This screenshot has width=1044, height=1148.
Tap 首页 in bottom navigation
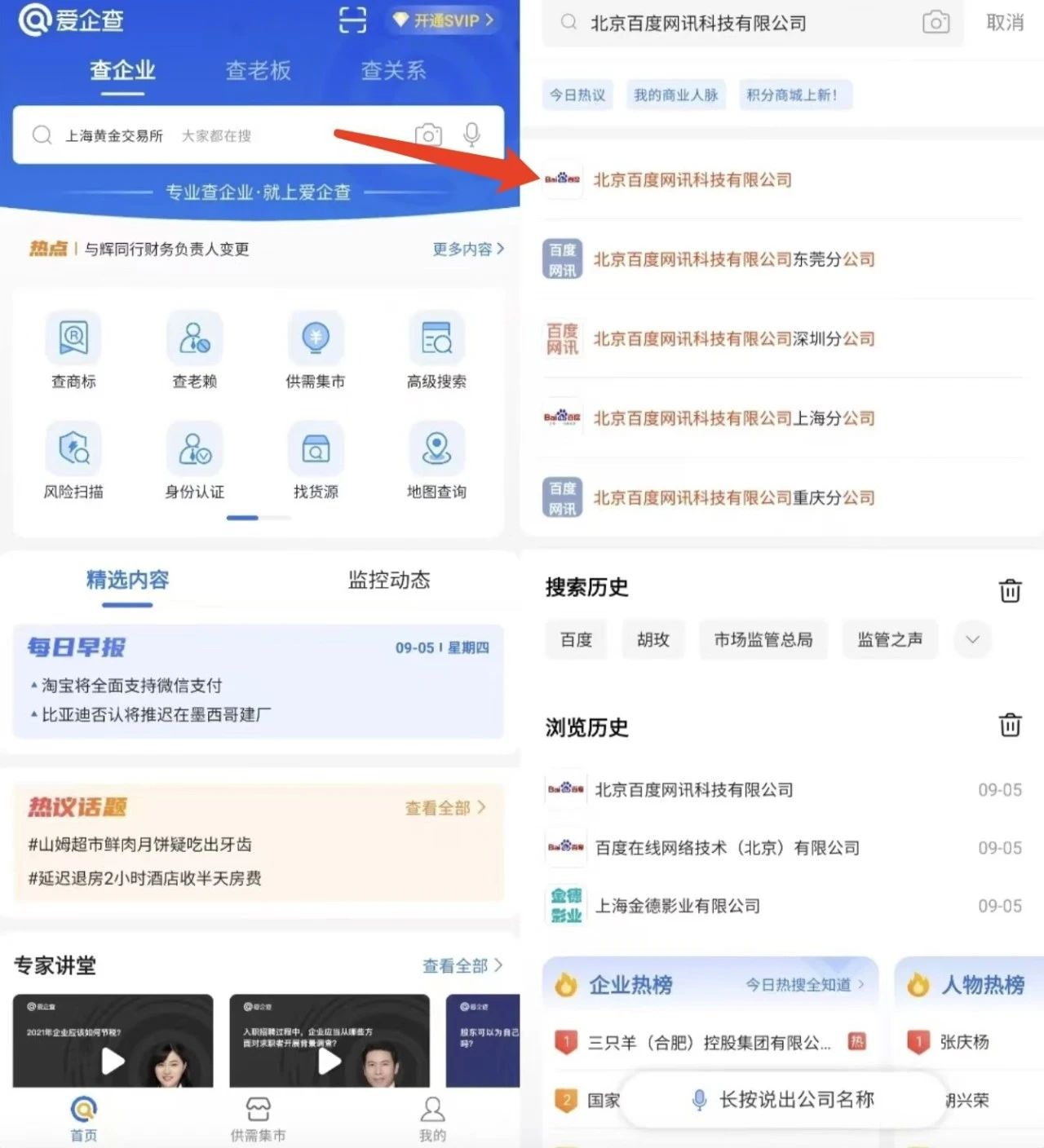tap(83, 1119)
